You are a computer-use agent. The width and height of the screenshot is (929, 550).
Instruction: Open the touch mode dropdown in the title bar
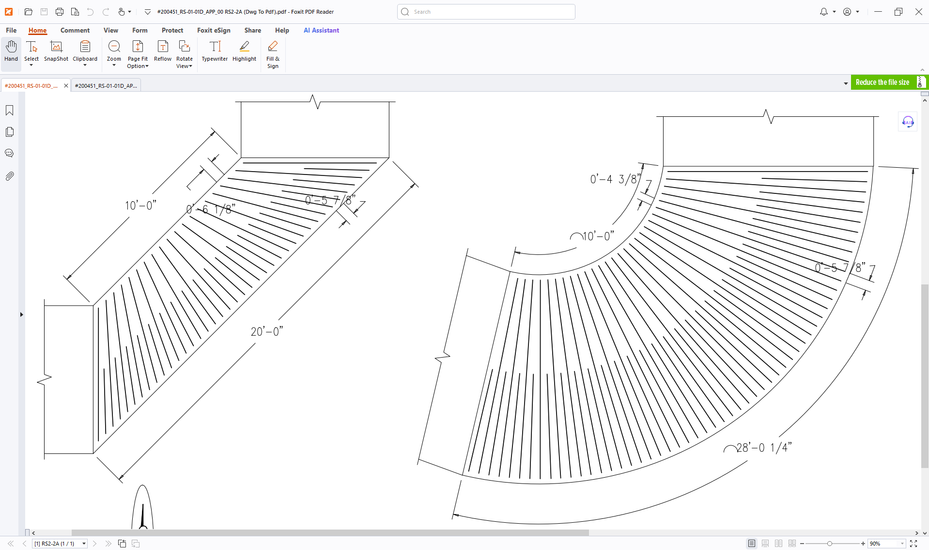click(129, 12)
